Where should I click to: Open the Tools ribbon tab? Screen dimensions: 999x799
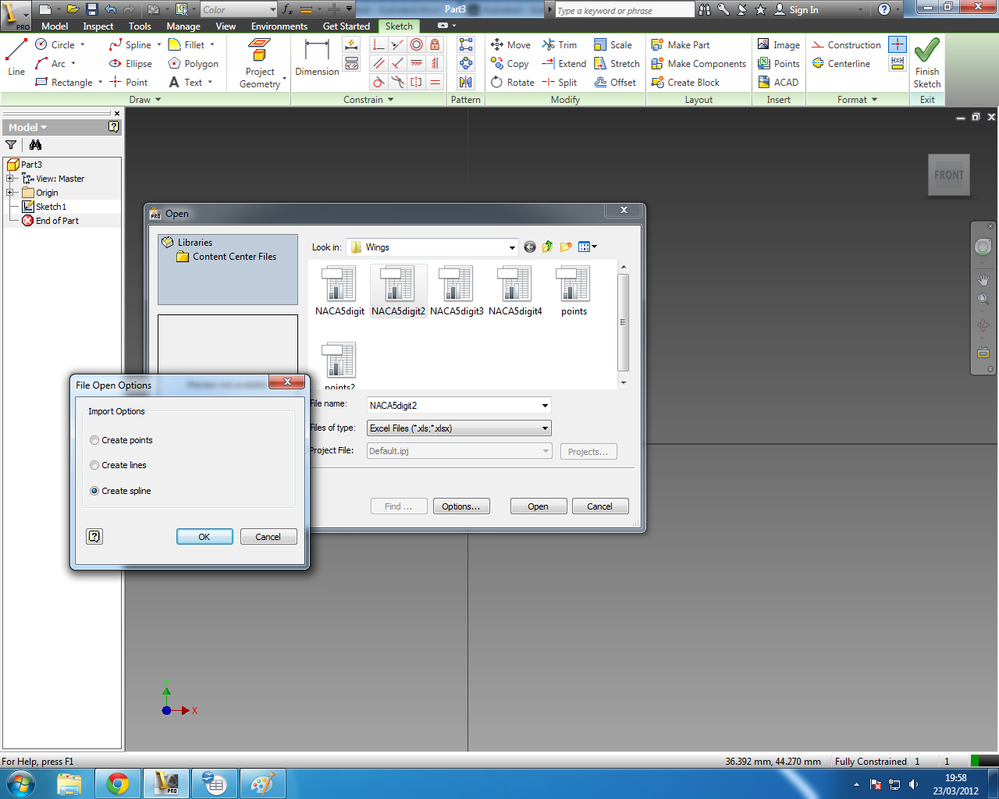(x=140, y=26)
